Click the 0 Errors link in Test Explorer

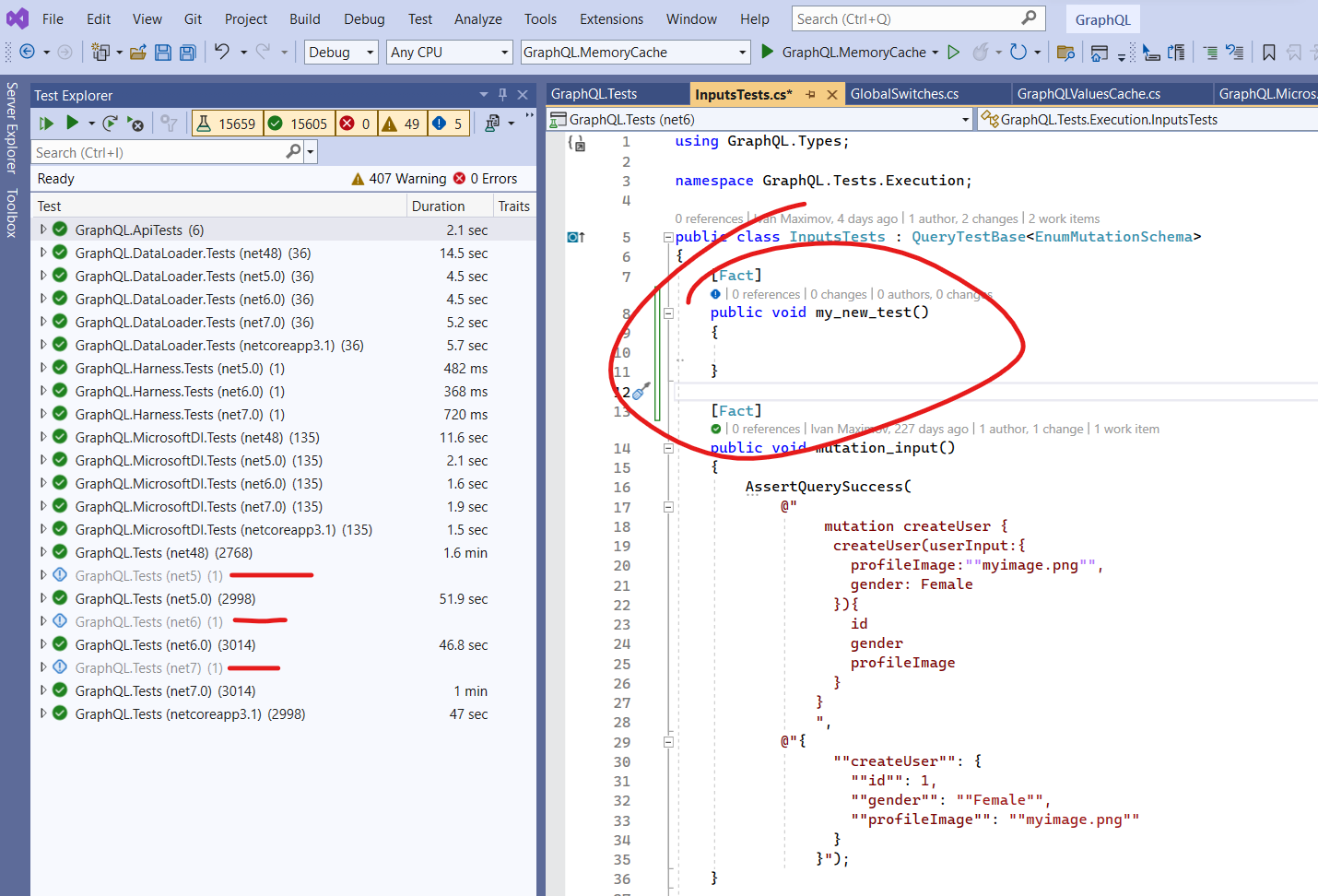[485, 178]
